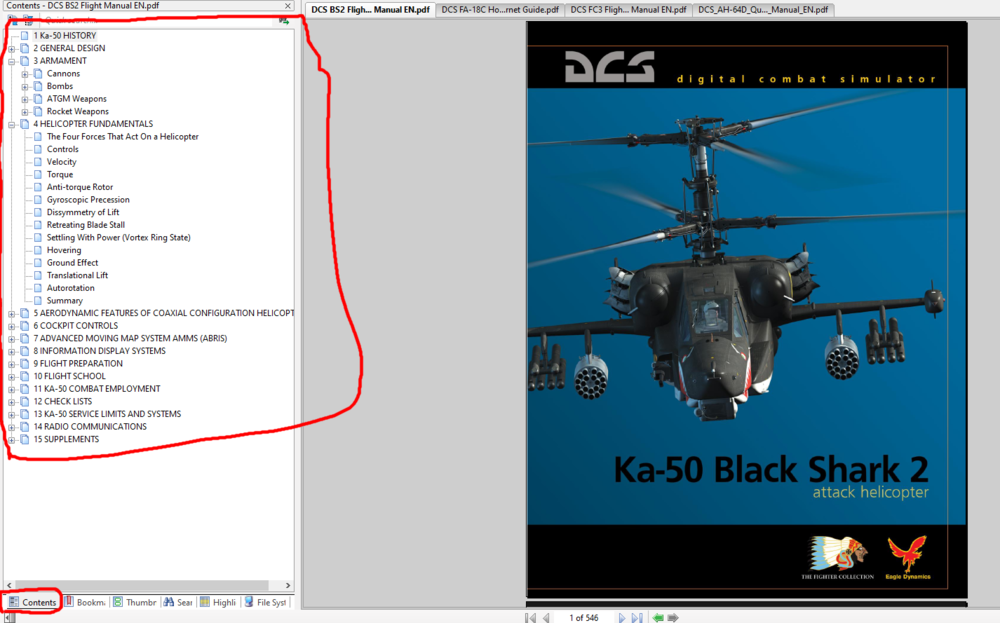
Task: Click the gray next view arrow
Action: (x=672, y=617)
